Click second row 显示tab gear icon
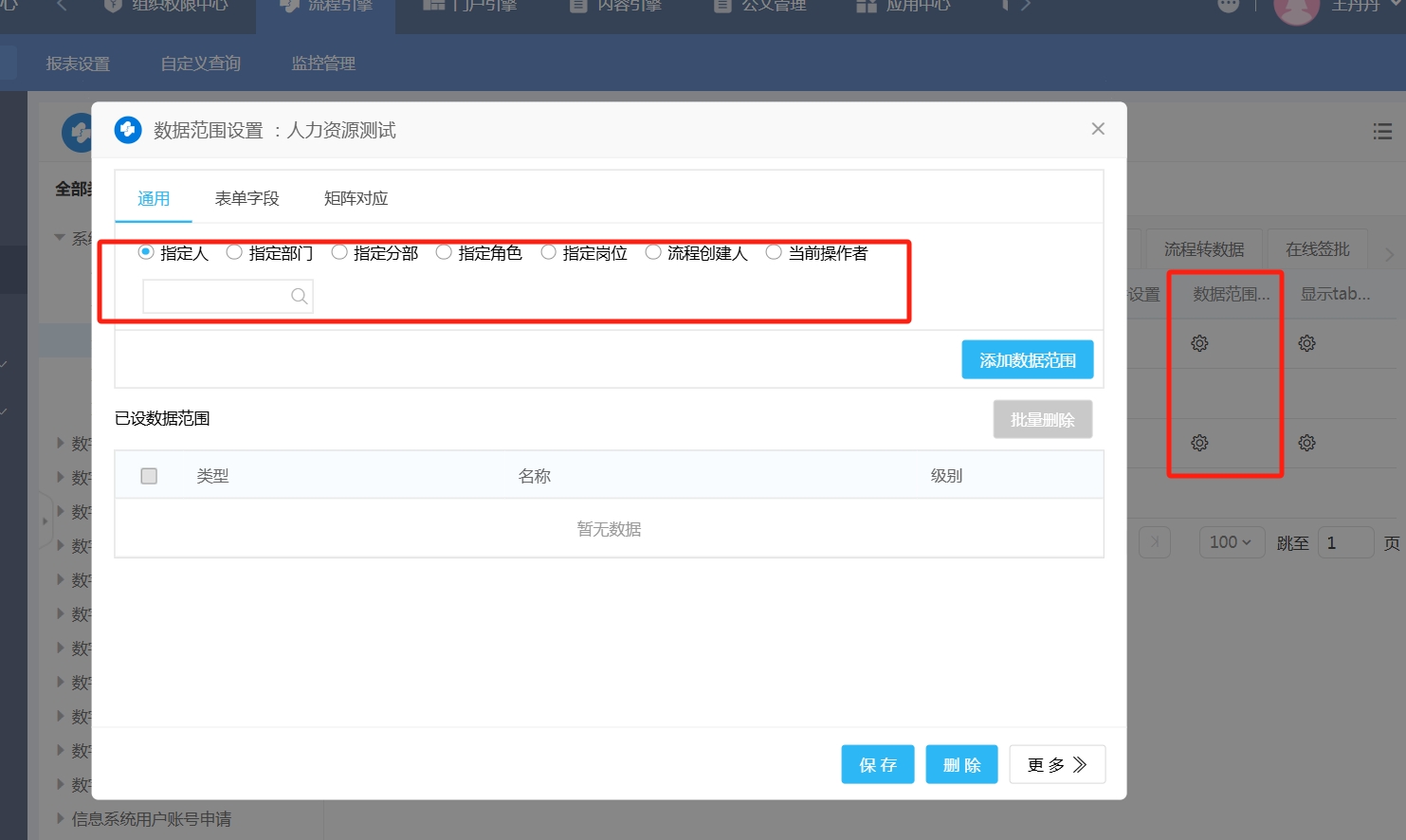Image resolution: width=1406 pixels, height=840 pixels. [1306, 443]
